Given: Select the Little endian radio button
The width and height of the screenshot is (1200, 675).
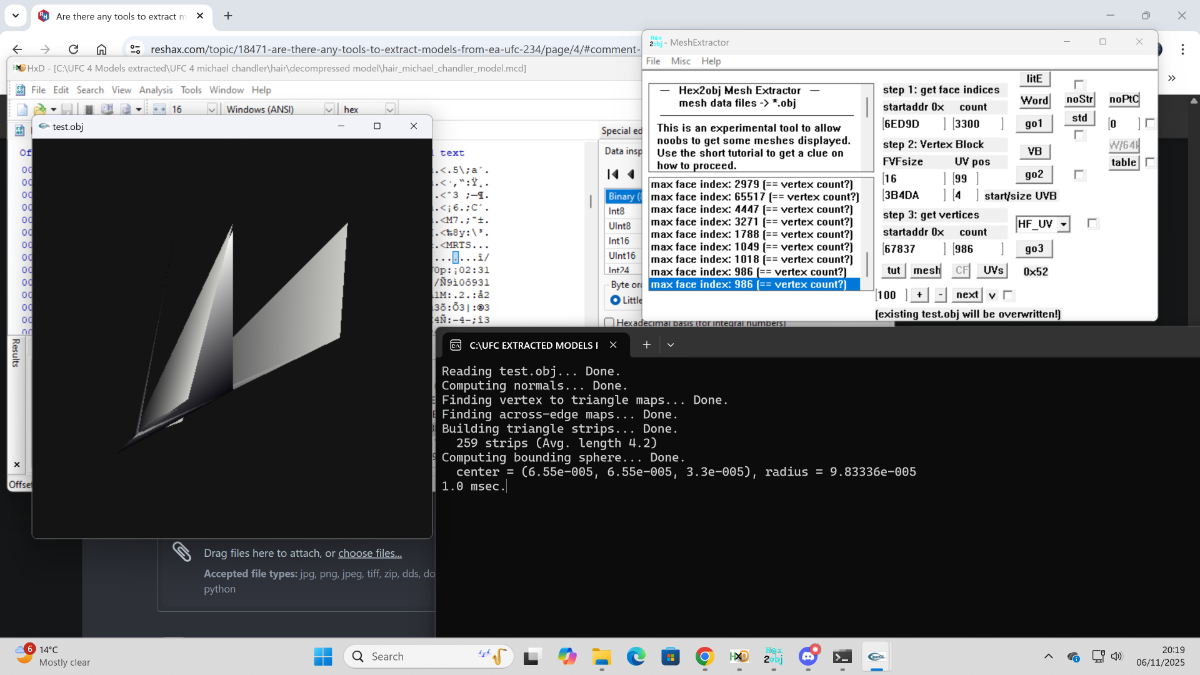Looking at the screenshot, I should click(615, 300).
